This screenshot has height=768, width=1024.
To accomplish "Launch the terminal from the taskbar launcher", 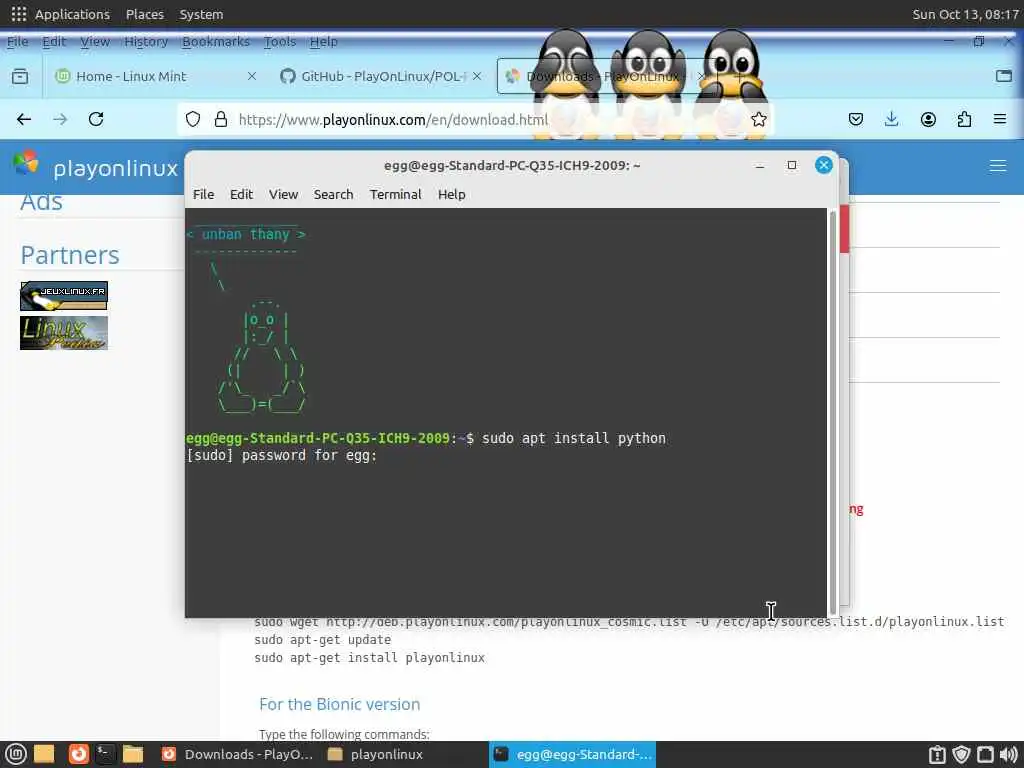I will 105,754.
